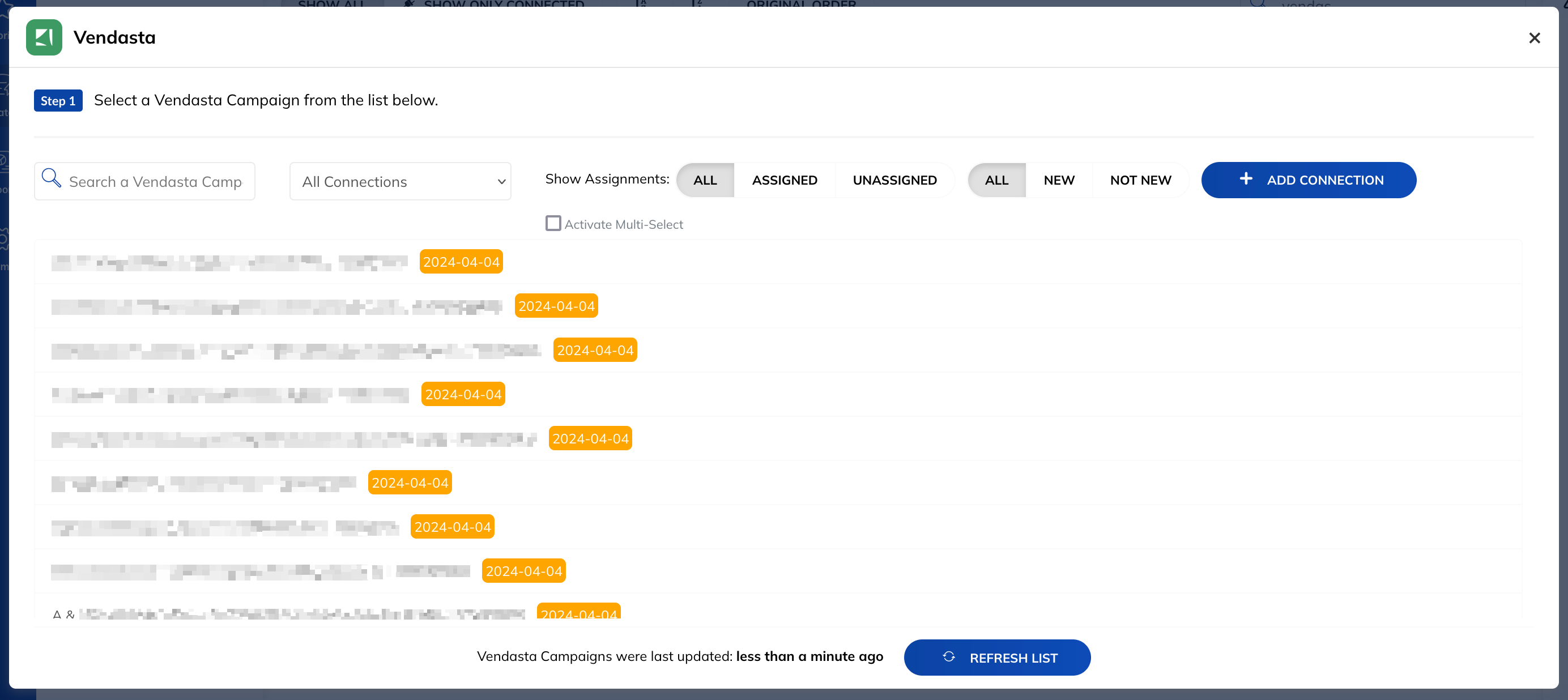Click the ADD CONNECTION button
1568x700 pixels.
coord(1308,180)
